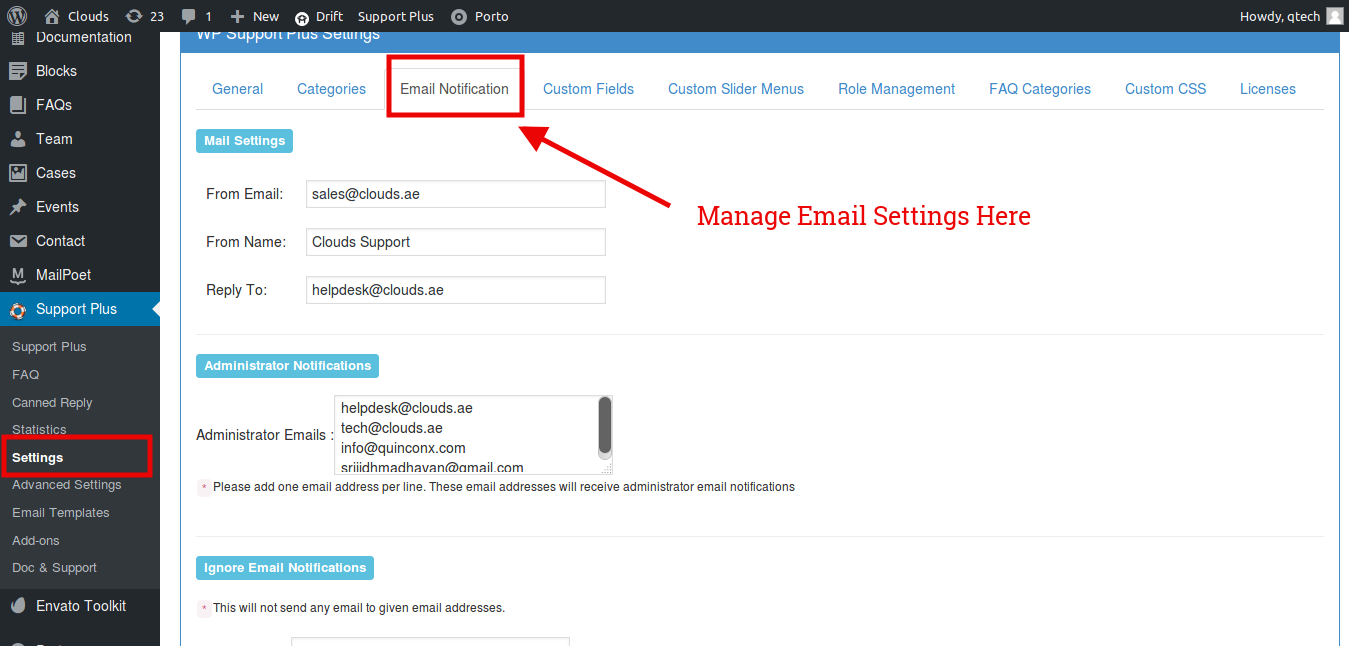Open the Custom Fields tab
This screenshot has height=646, width=1349.
click(x=589, y=89)
